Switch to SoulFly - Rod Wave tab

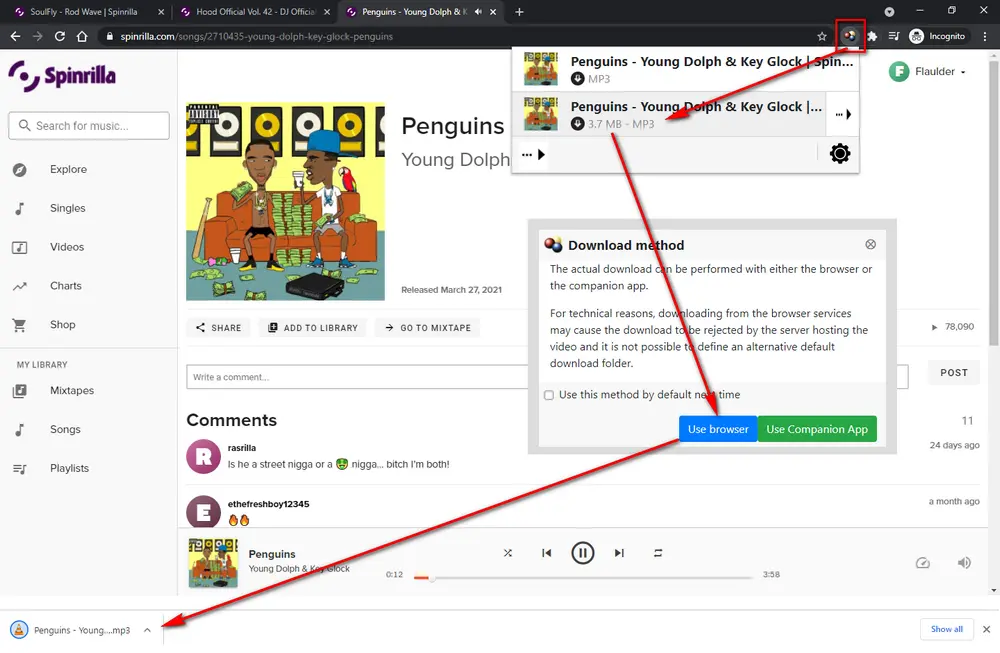tap(83, 11)
